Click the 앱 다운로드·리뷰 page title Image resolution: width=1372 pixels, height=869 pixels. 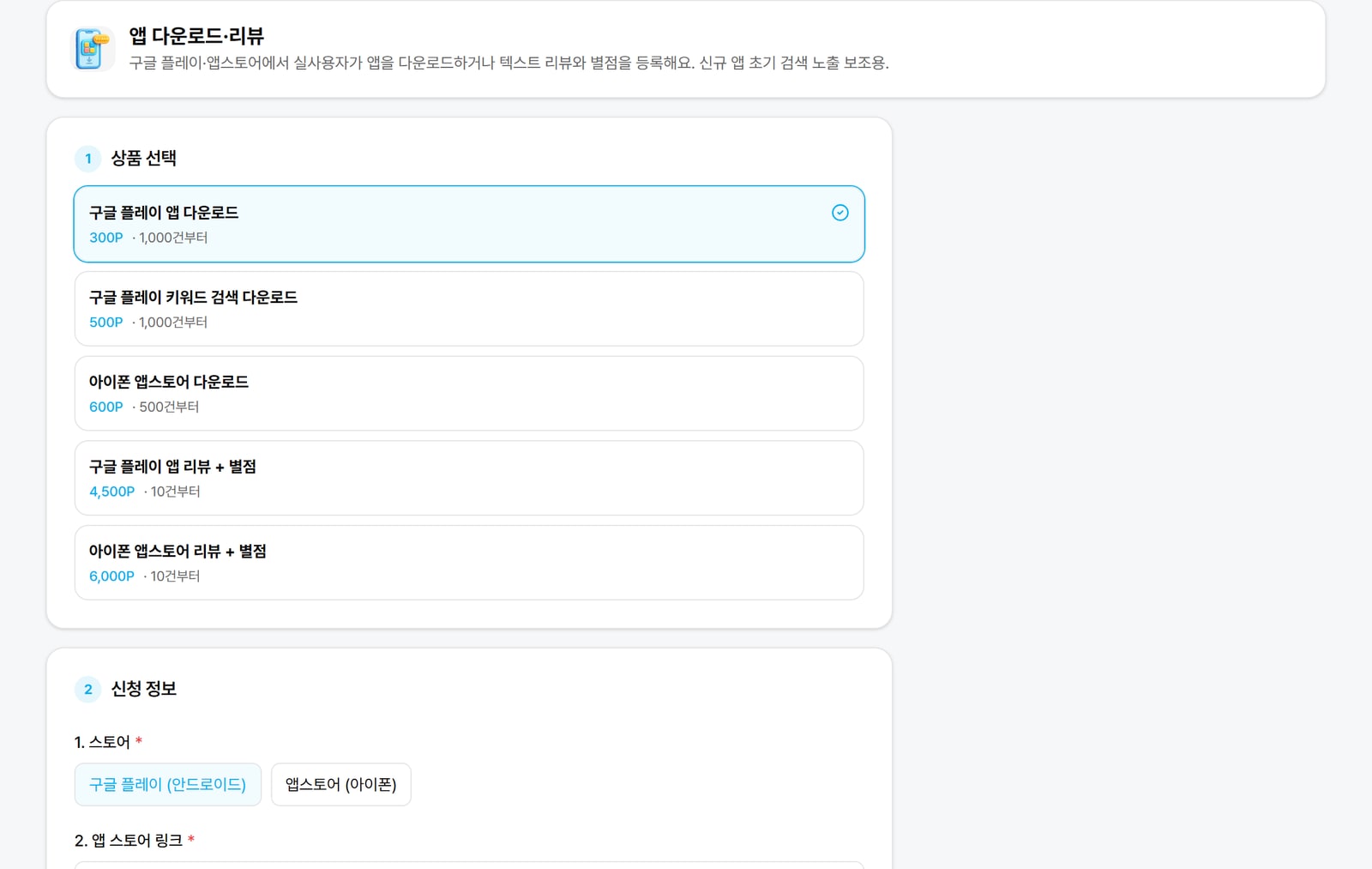[196, 36]
